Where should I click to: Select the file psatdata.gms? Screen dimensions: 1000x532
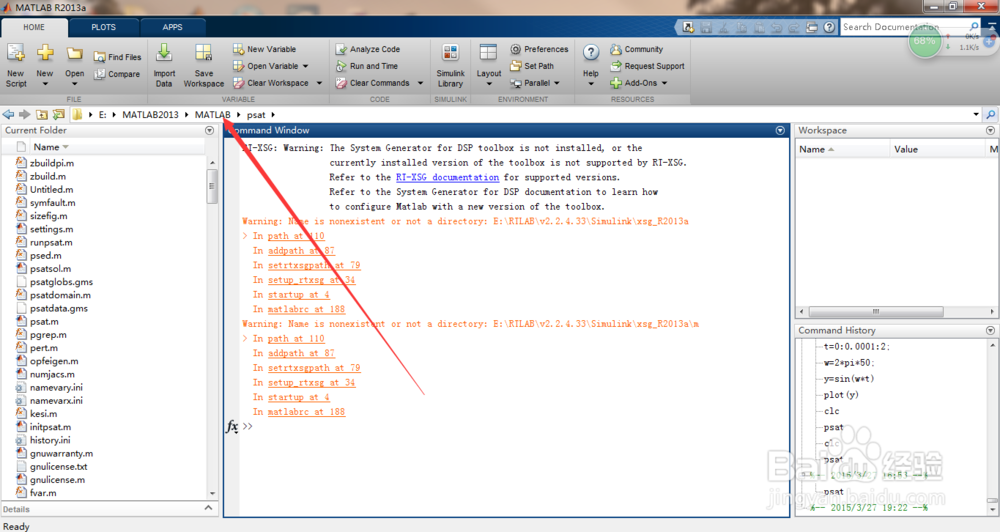click(x=59, y=308)
